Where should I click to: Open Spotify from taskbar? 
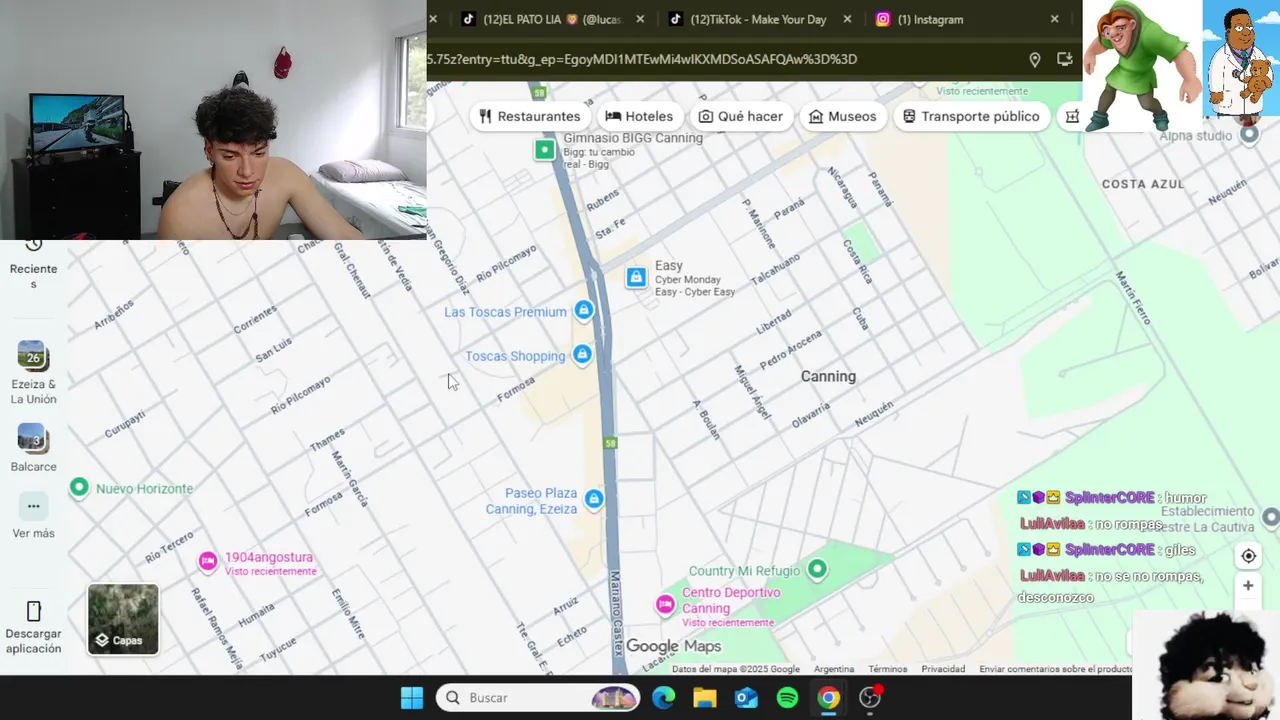click(787, 698)
